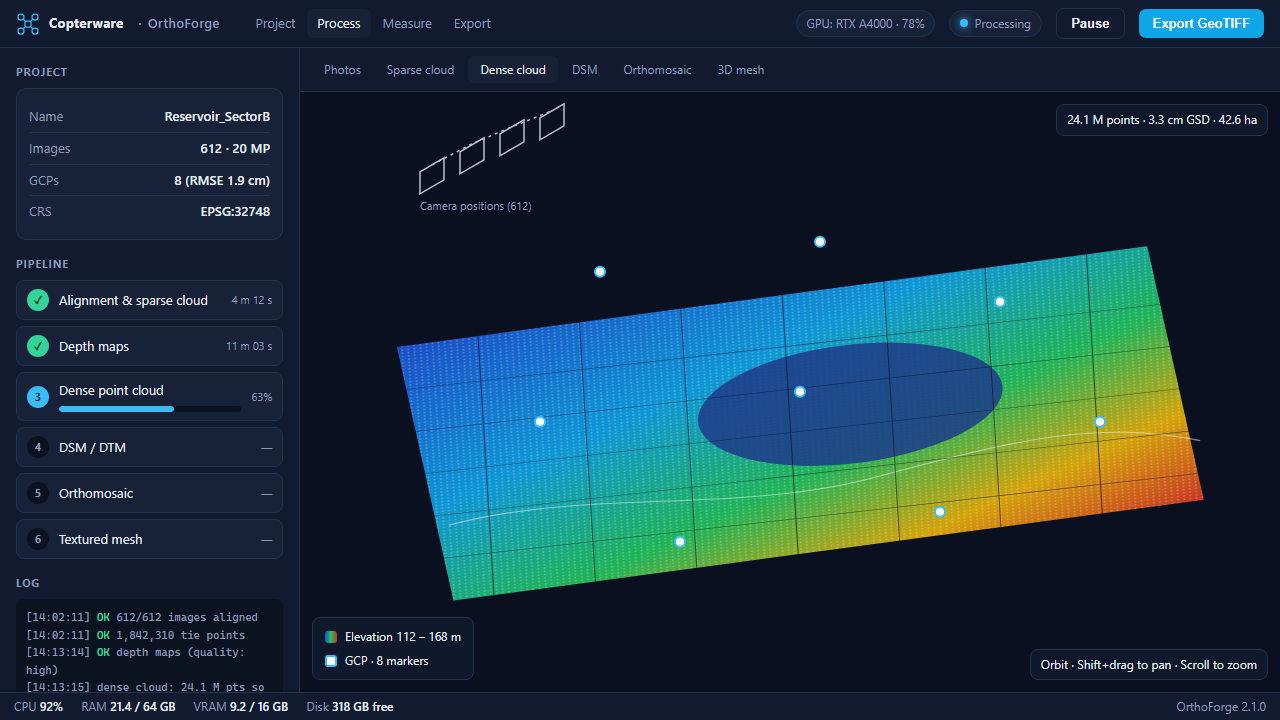The height and width of the screenshot is (720, 1280).
Task: Click Export GeoTIFF button
Action: (x=1199, y=24)
